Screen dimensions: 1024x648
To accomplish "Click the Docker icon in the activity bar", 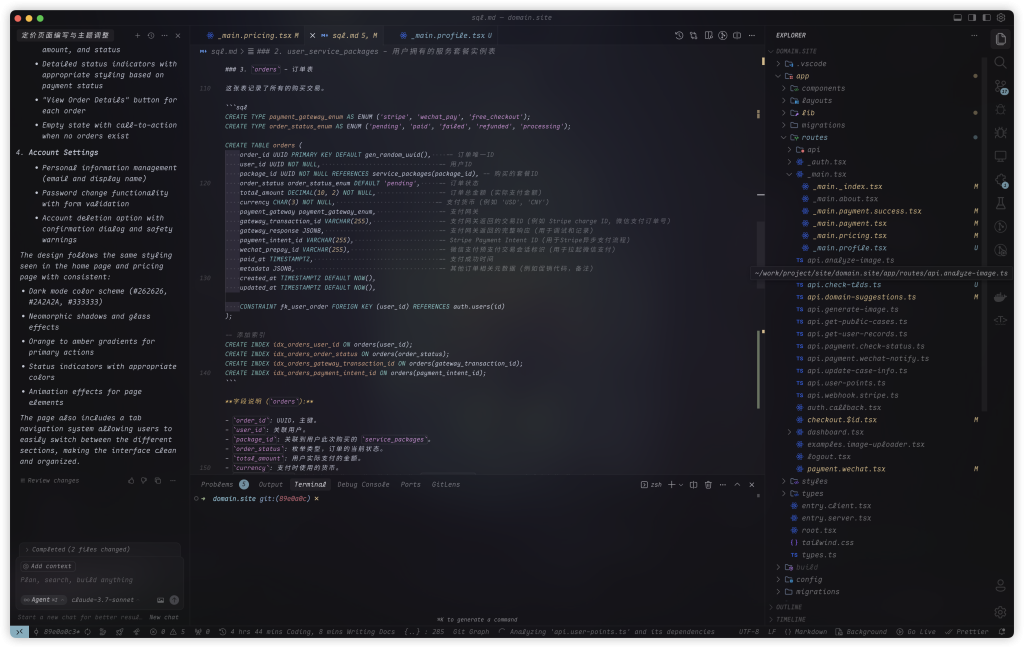I will [x=1000, y=297].
